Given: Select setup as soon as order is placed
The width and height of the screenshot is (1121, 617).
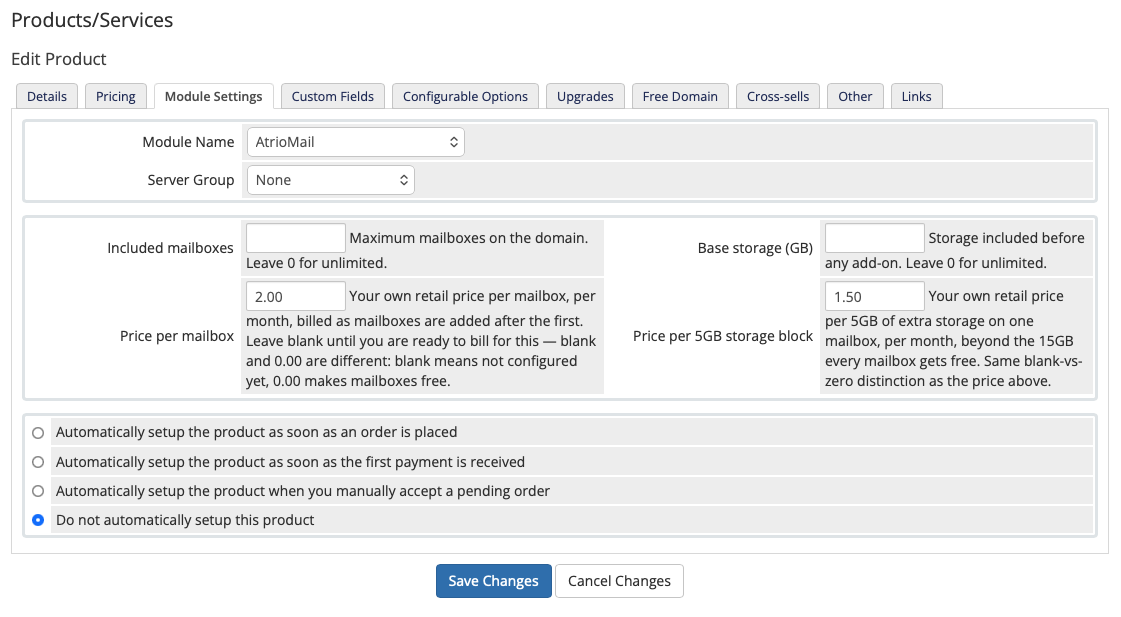Looking at the screenshot, I should [x=38, y=433].
